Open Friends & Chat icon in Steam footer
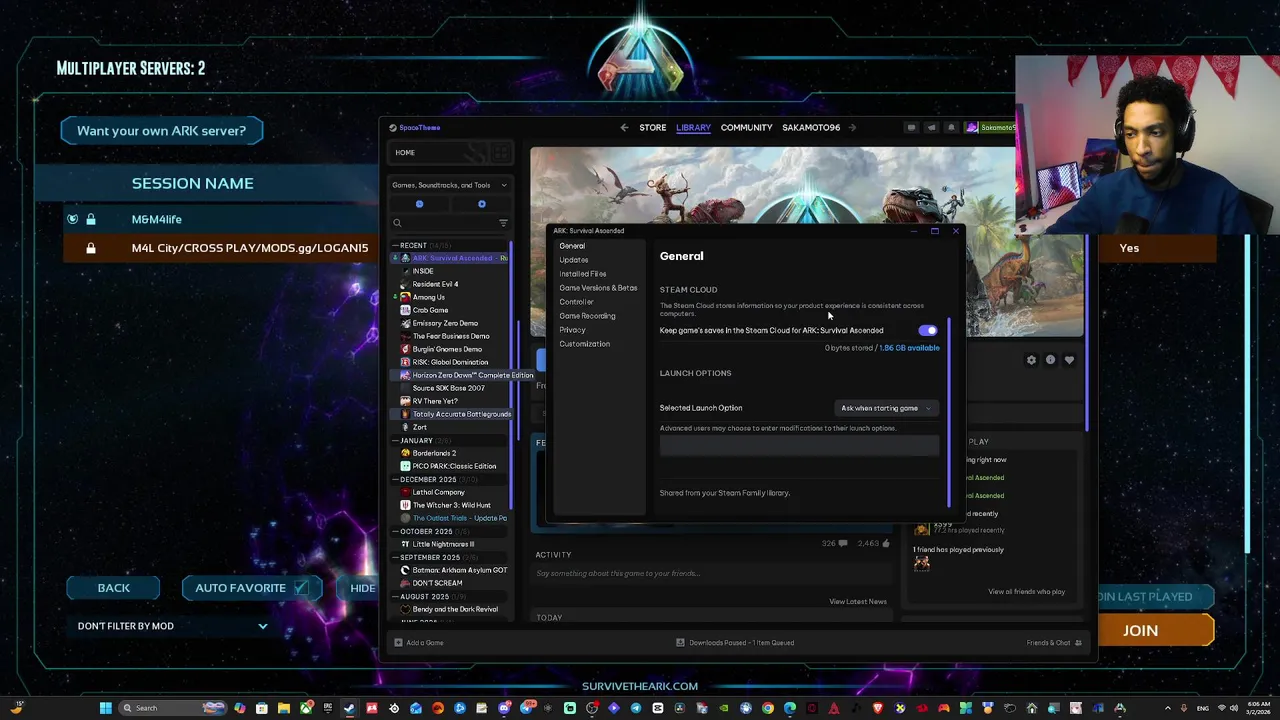The height and width of the screenshot is (720, 1280). click(x=1078, y=642)
